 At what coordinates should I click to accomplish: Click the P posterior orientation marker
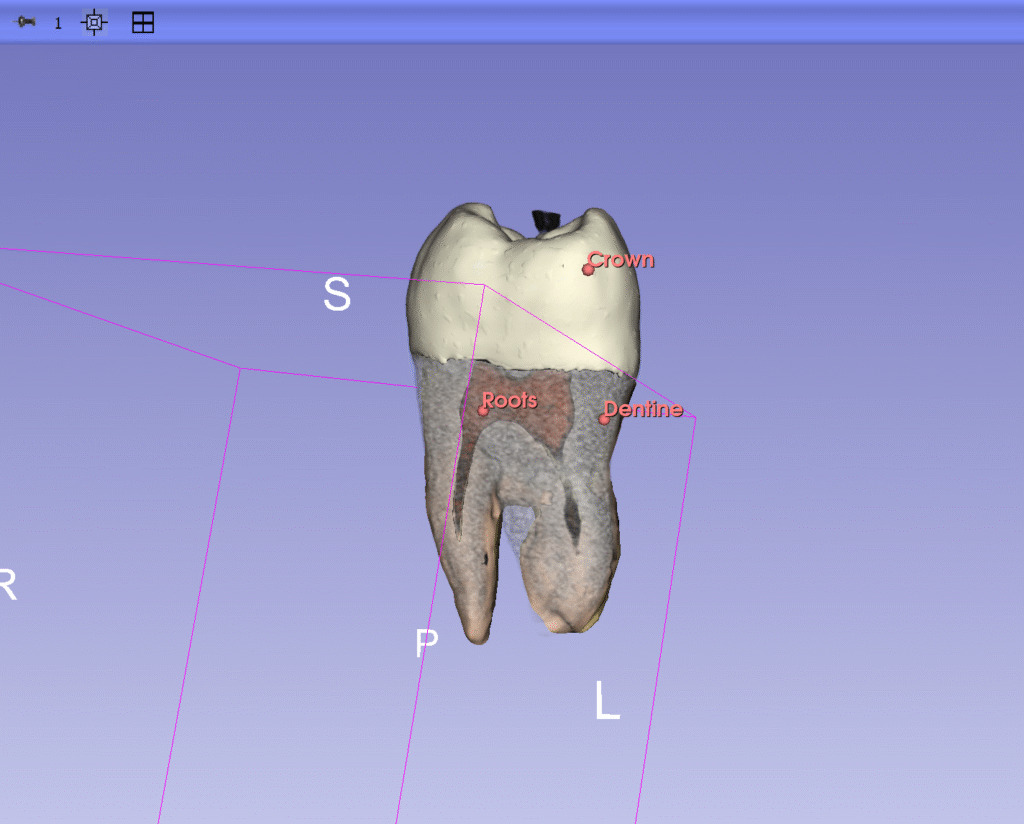tap(427, 643)
